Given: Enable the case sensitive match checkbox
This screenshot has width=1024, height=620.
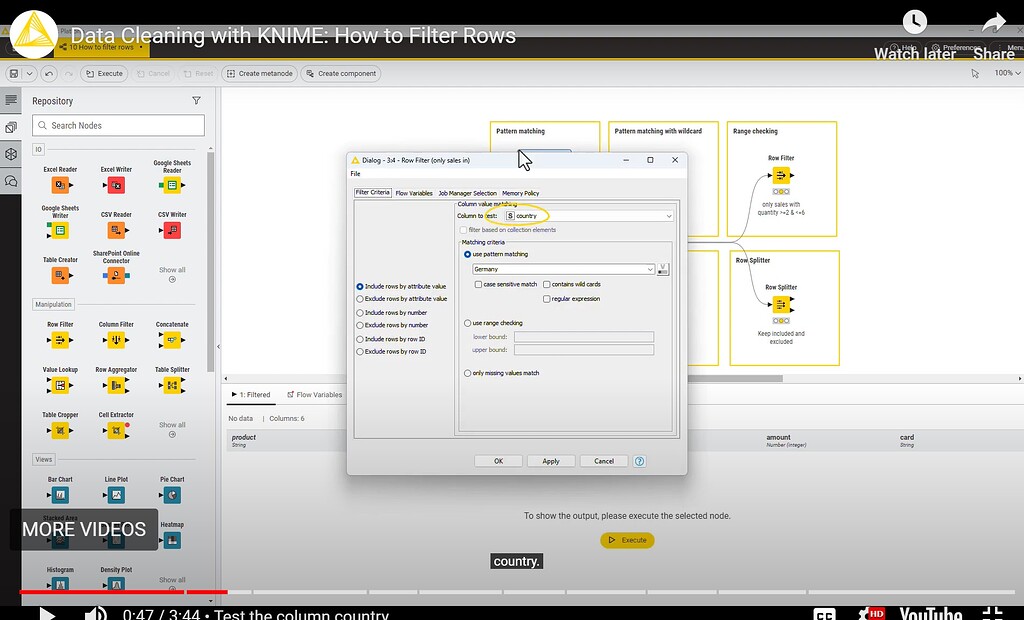Looking at the screenshot, I should [478, 284].
